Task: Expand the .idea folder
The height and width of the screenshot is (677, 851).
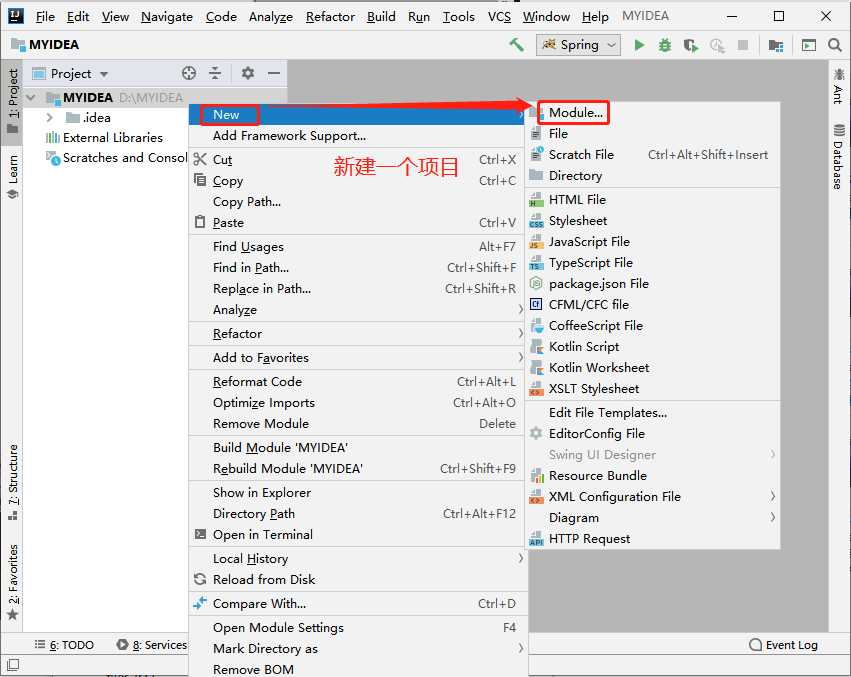Action: tap(49, 117)
